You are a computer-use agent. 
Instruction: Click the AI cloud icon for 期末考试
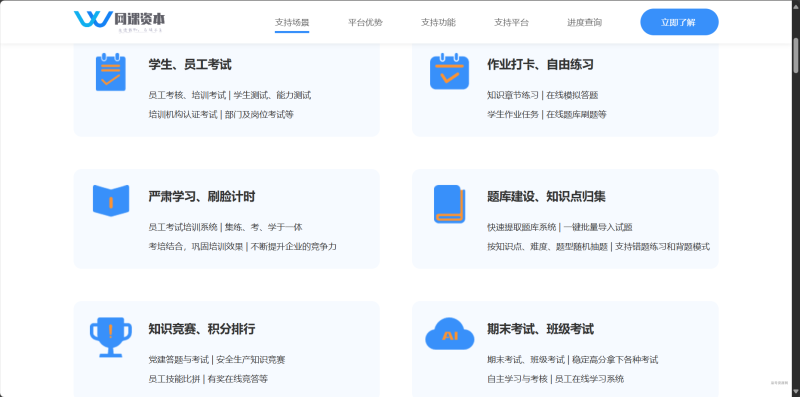(x=449, y=334)
